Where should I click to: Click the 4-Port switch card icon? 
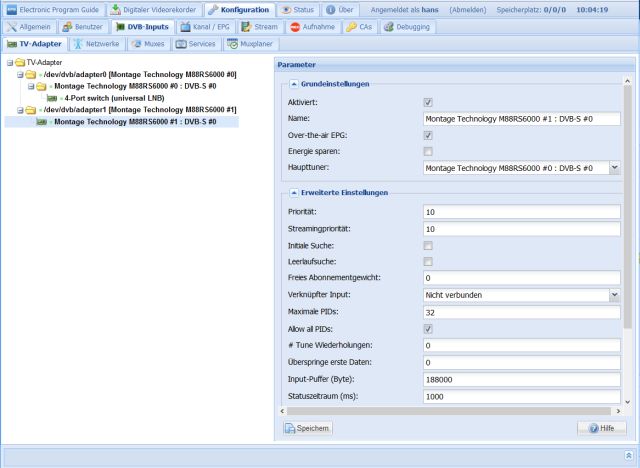(x=52, y=98)
